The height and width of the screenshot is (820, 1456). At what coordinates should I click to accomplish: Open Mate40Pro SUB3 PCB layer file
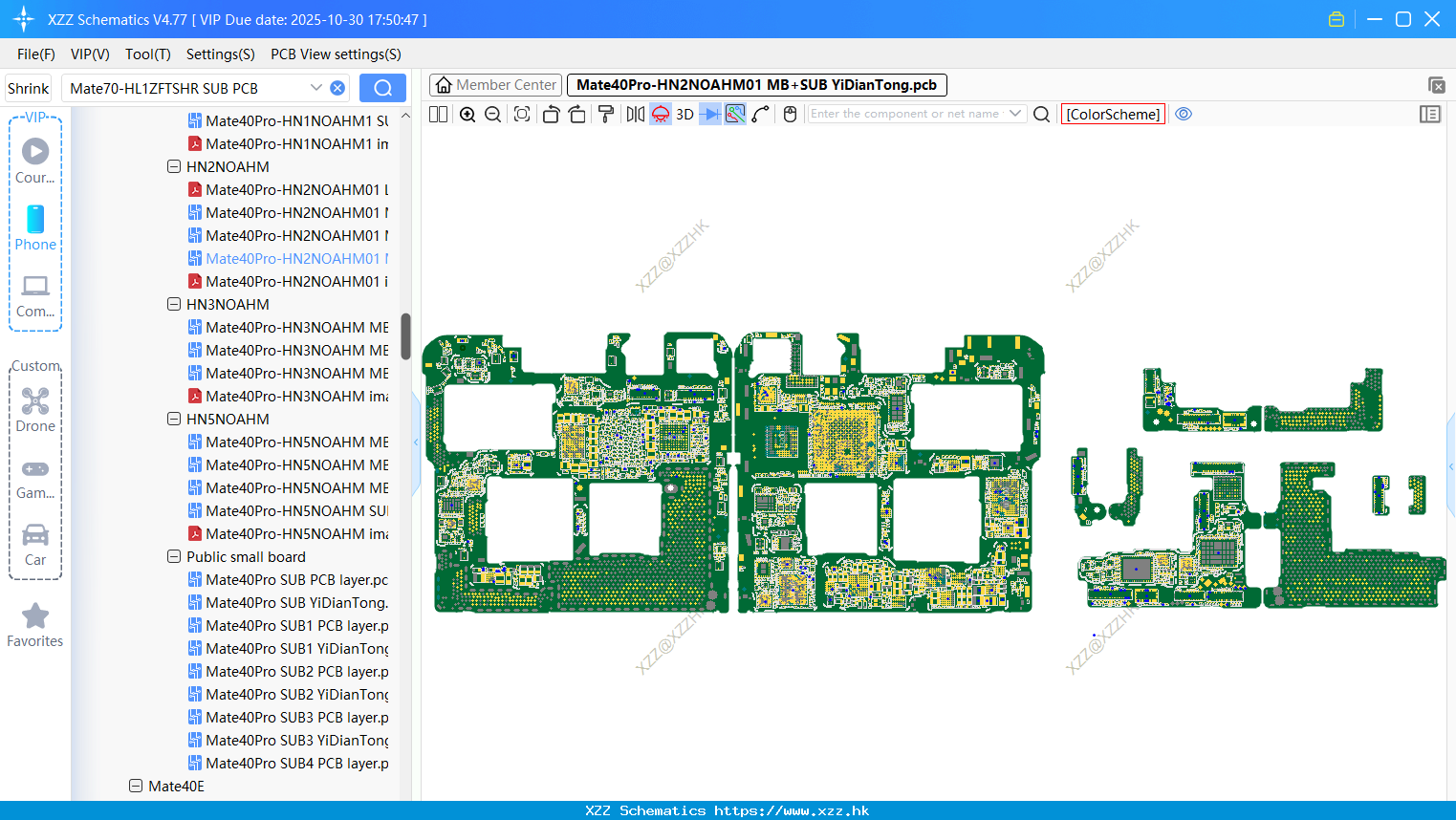point(288,717)
